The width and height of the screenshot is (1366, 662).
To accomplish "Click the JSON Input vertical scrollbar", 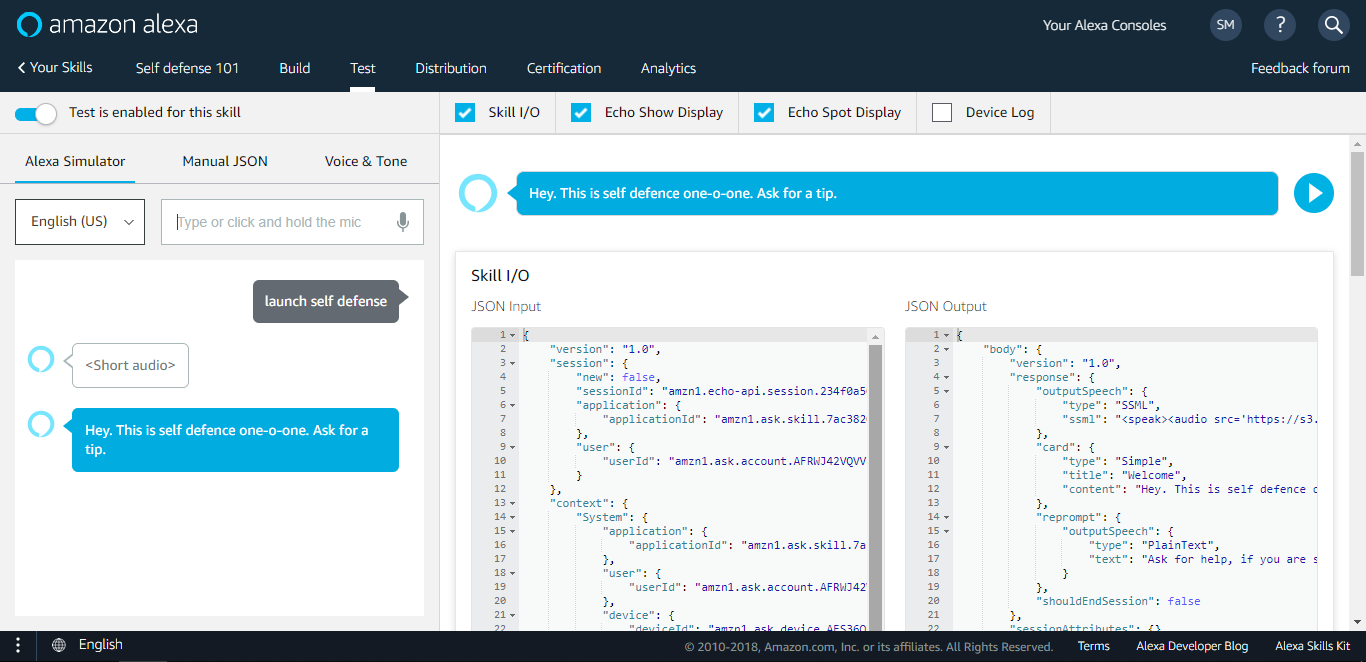I will (876, 485).
